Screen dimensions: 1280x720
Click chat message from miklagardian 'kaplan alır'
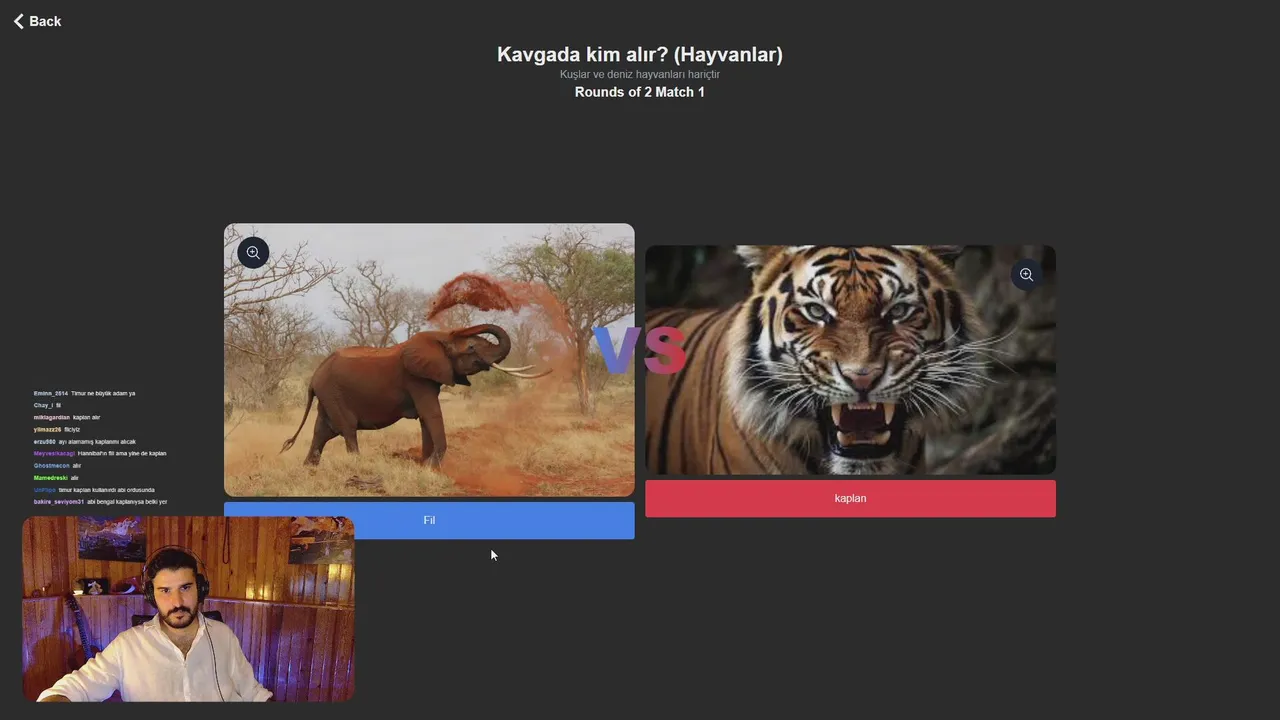[x=87, y=417]
